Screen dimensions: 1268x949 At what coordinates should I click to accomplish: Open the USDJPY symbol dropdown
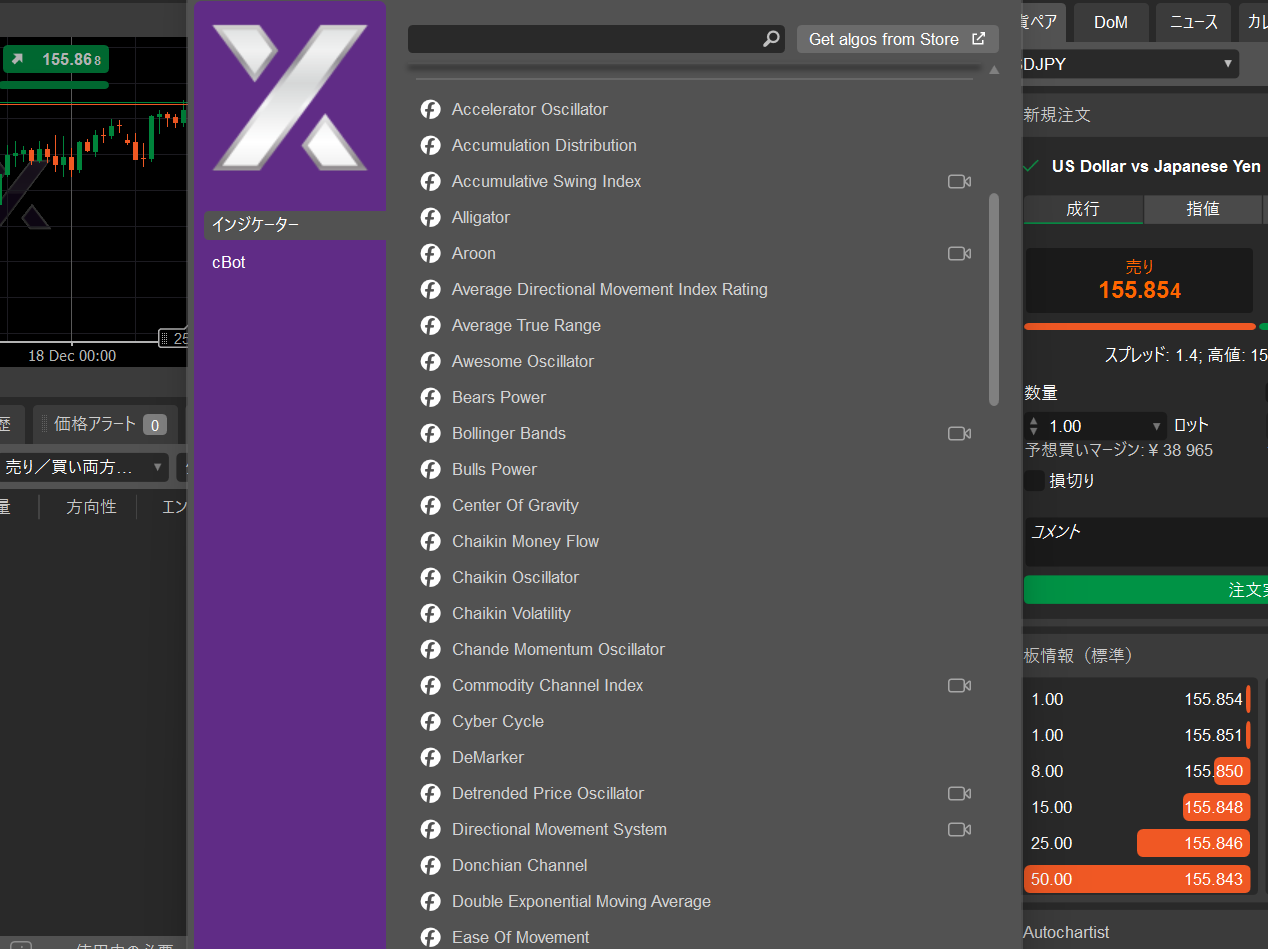pos(1126,64)
